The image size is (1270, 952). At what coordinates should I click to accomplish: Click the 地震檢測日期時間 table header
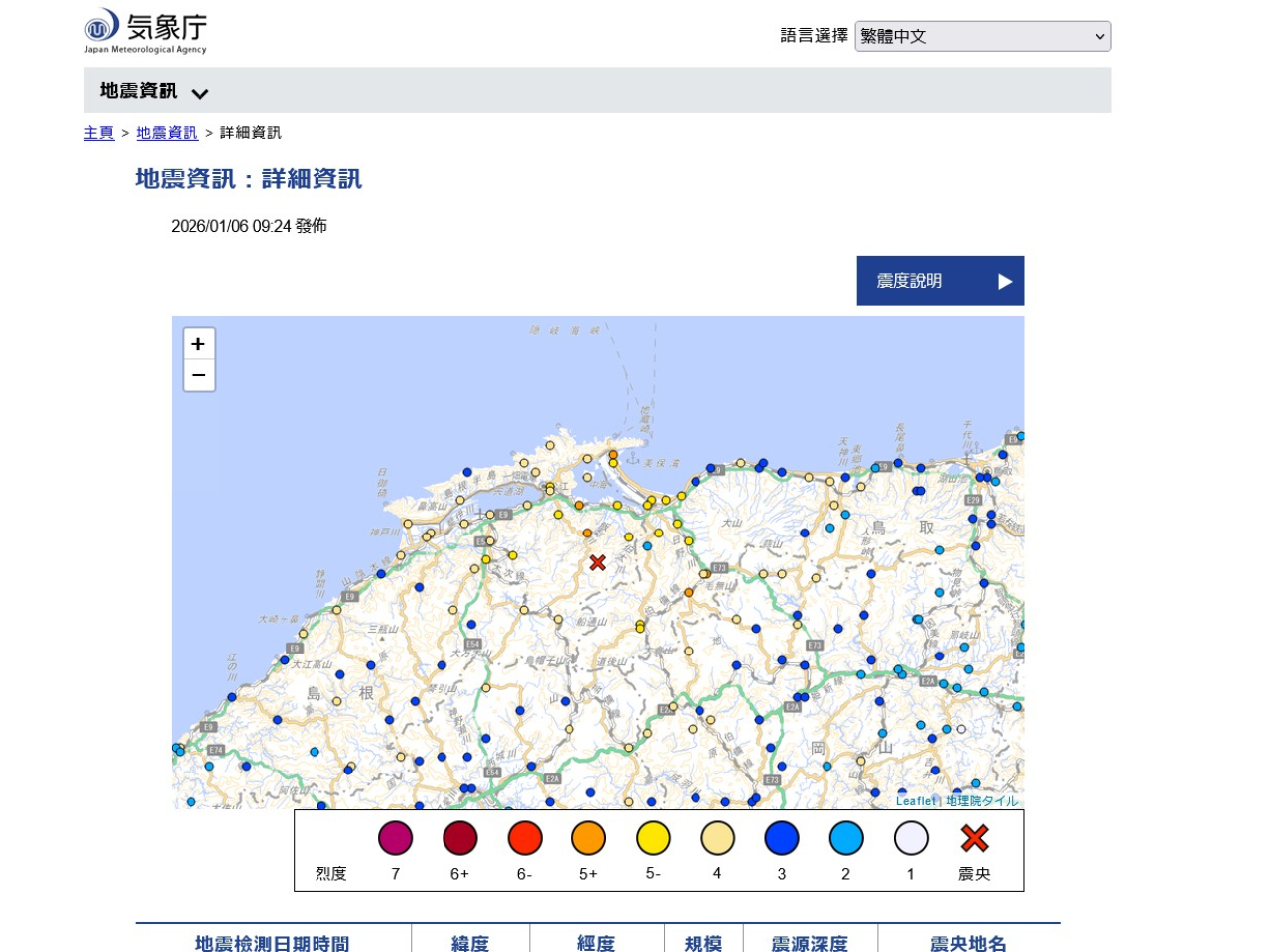[272, 944]
